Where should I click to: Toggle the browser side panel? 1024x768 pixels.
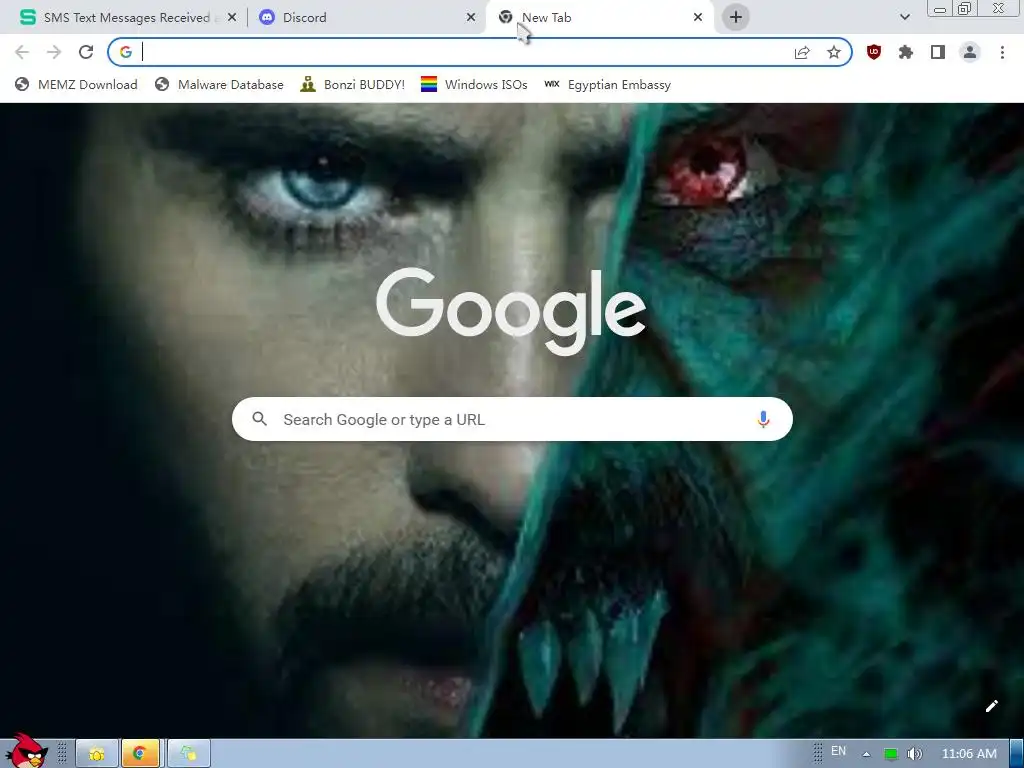[x=938, y=52]
